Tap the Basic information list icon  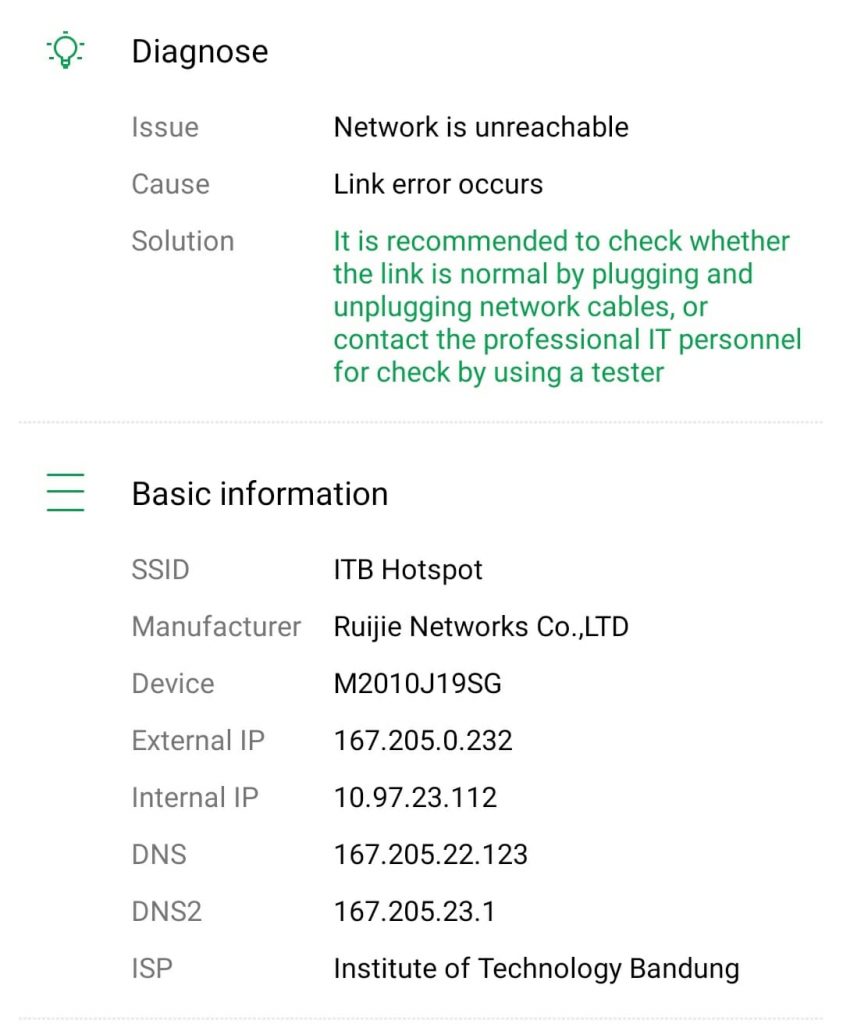[65, 492]
